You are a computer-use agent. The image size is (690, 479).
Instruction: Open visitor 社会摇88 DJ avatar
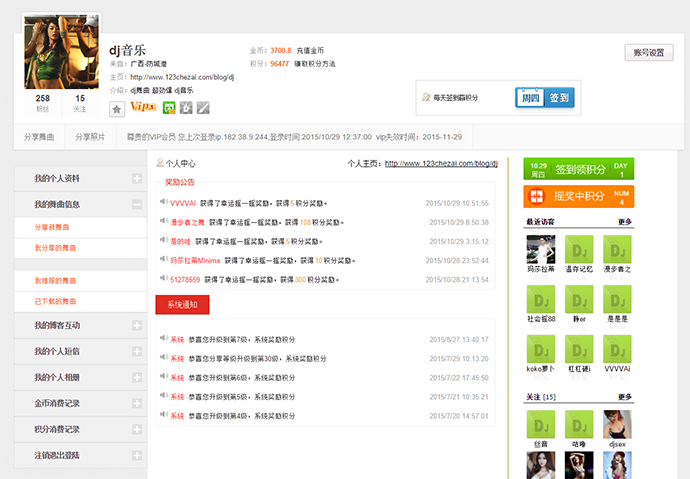(540, 299)
